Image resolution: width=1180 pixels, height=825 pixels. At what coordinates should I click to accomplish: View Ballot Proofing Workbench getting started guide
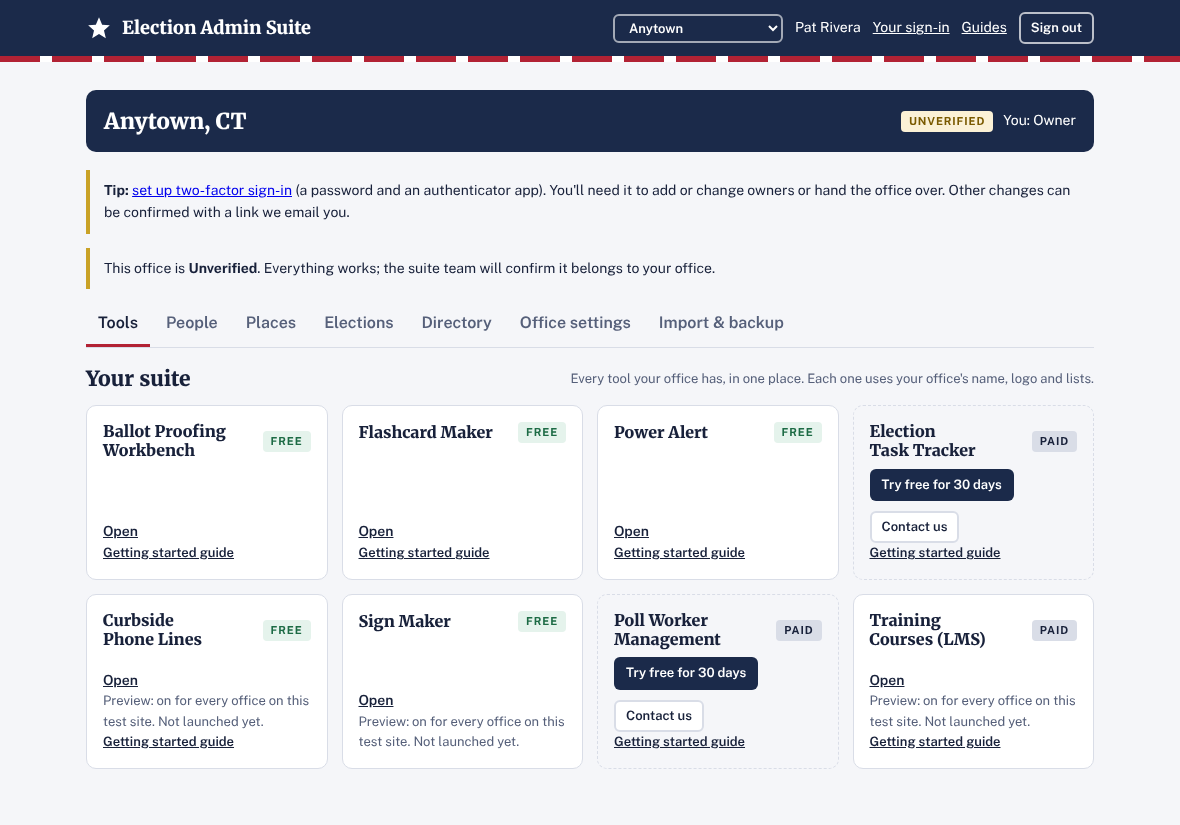[x=169, y=553]
